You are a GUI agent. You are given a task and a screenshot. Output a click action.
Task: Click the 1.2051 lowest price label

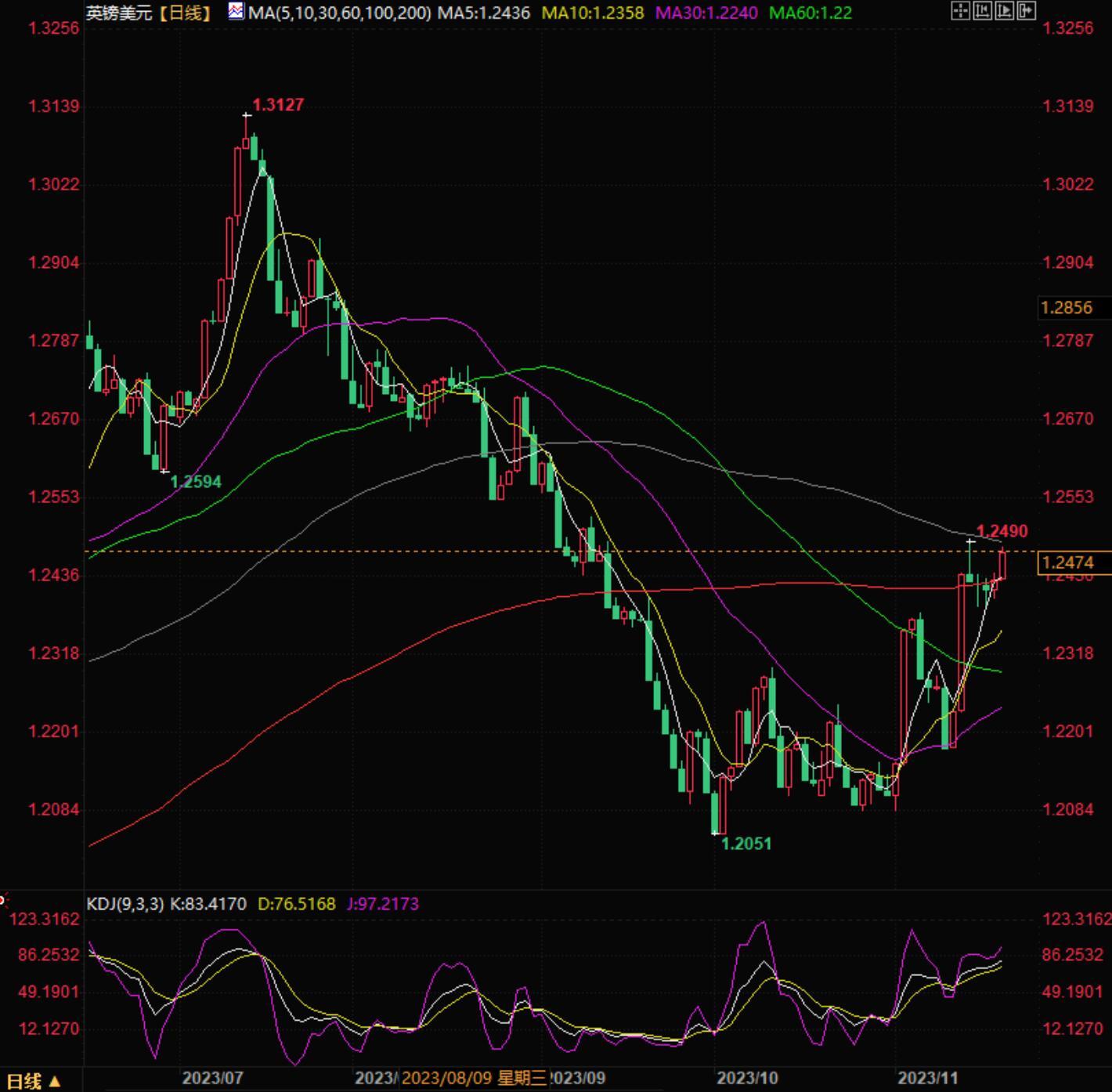[746, 844]
